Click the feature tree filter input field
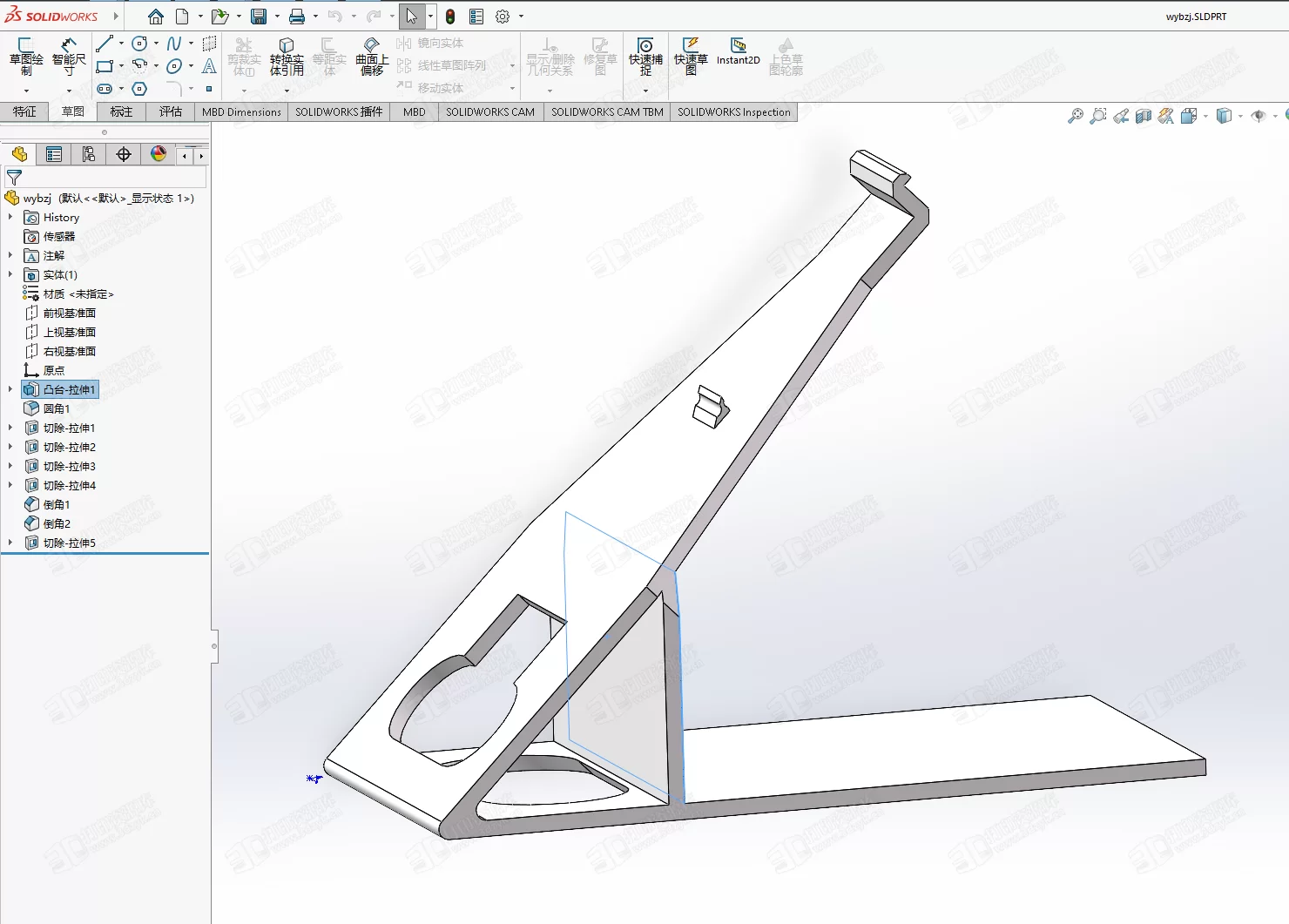The image size is (1289, 924). [x=105, y=177]
